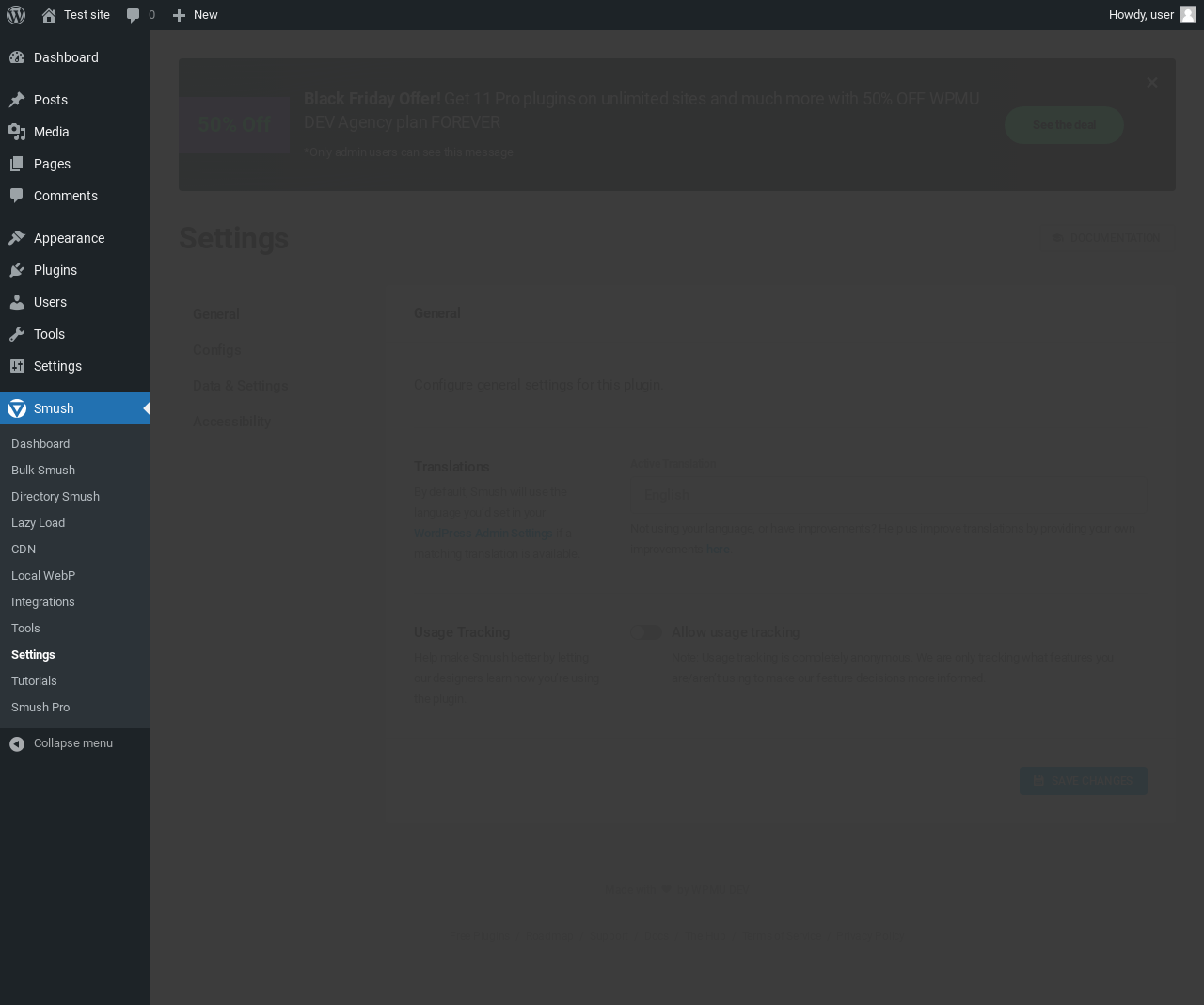The height and width of the screenshot is (1005, 1204).
Task: Open Smush Tutorials page
Action: click(34, 681)
